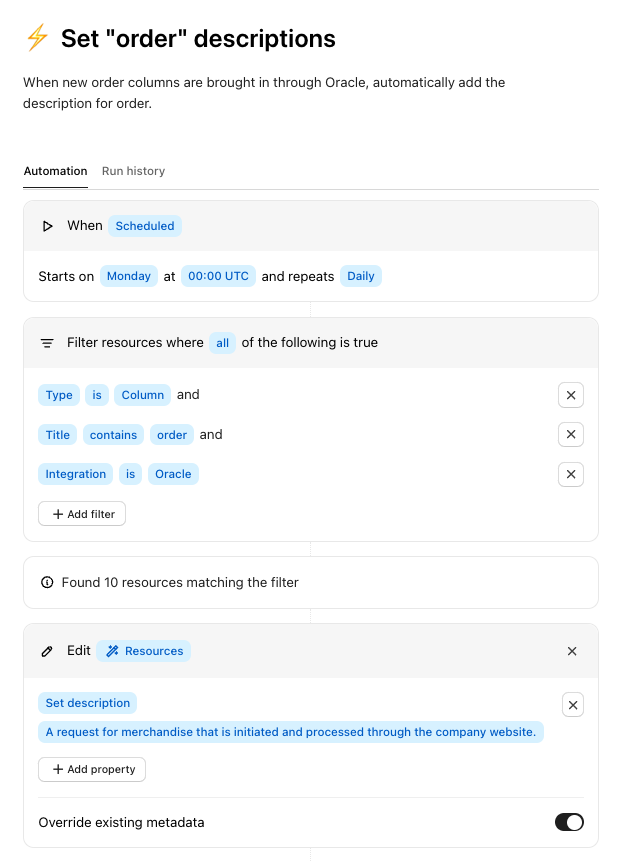
Task: Toggle Override existing metadata switch
Action: [x=569, y=822]
